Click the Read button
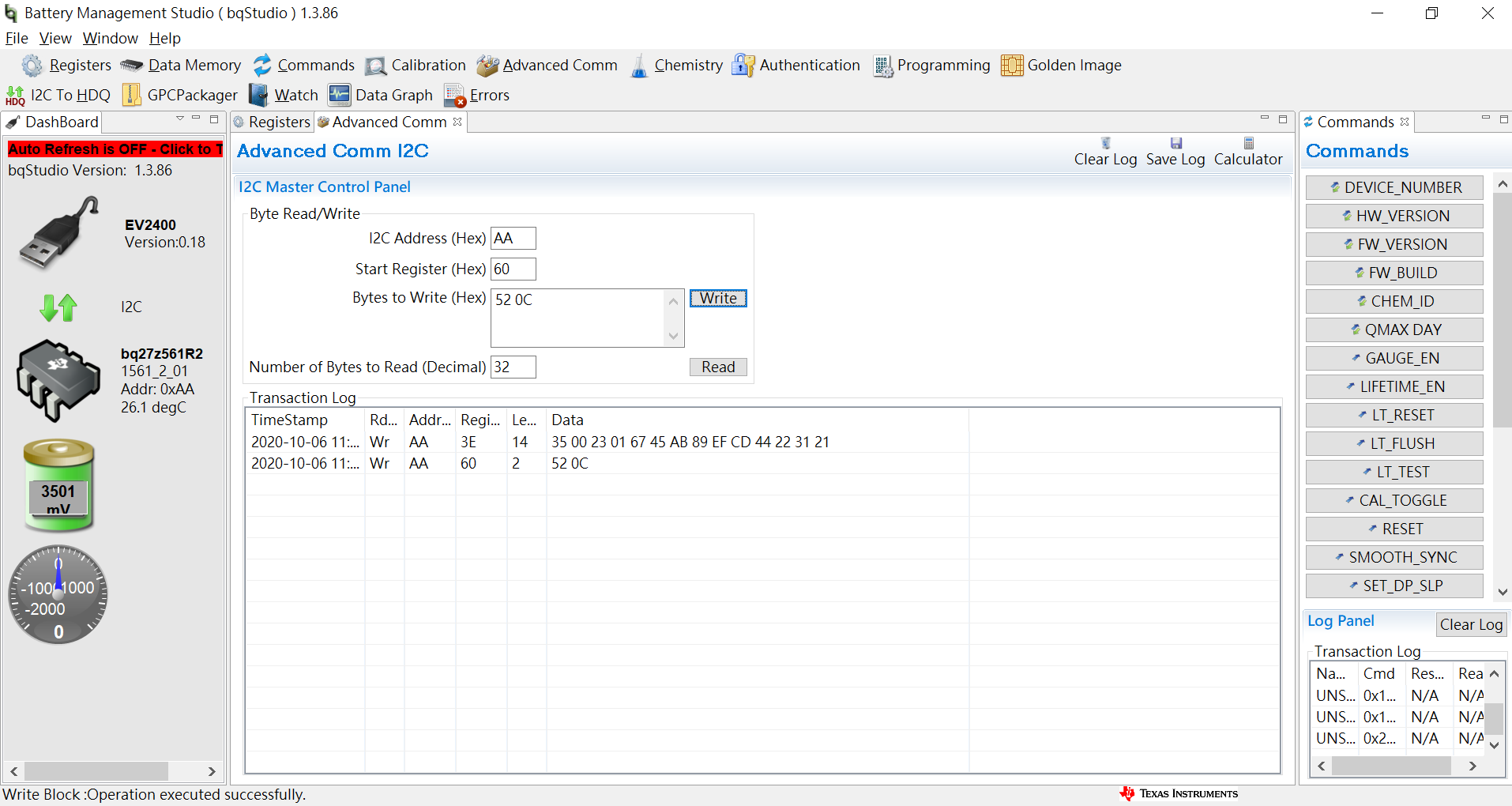 (x=718, y=367)
